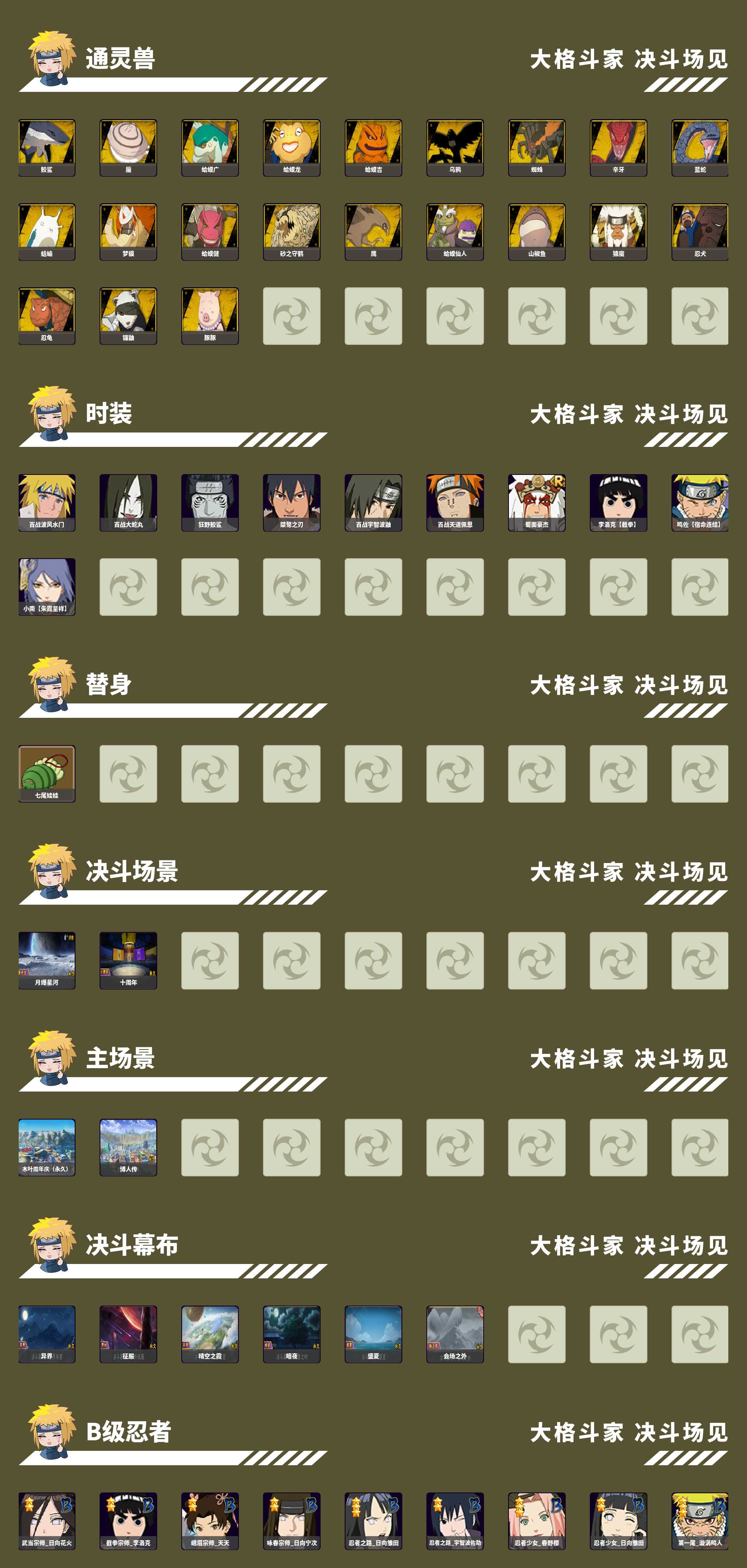Image resolution: width=747 pixels, height=1568 pixels.
Task: Pick the 砂之守鹤 sand tanuki icon
Action: pos(291,232)
